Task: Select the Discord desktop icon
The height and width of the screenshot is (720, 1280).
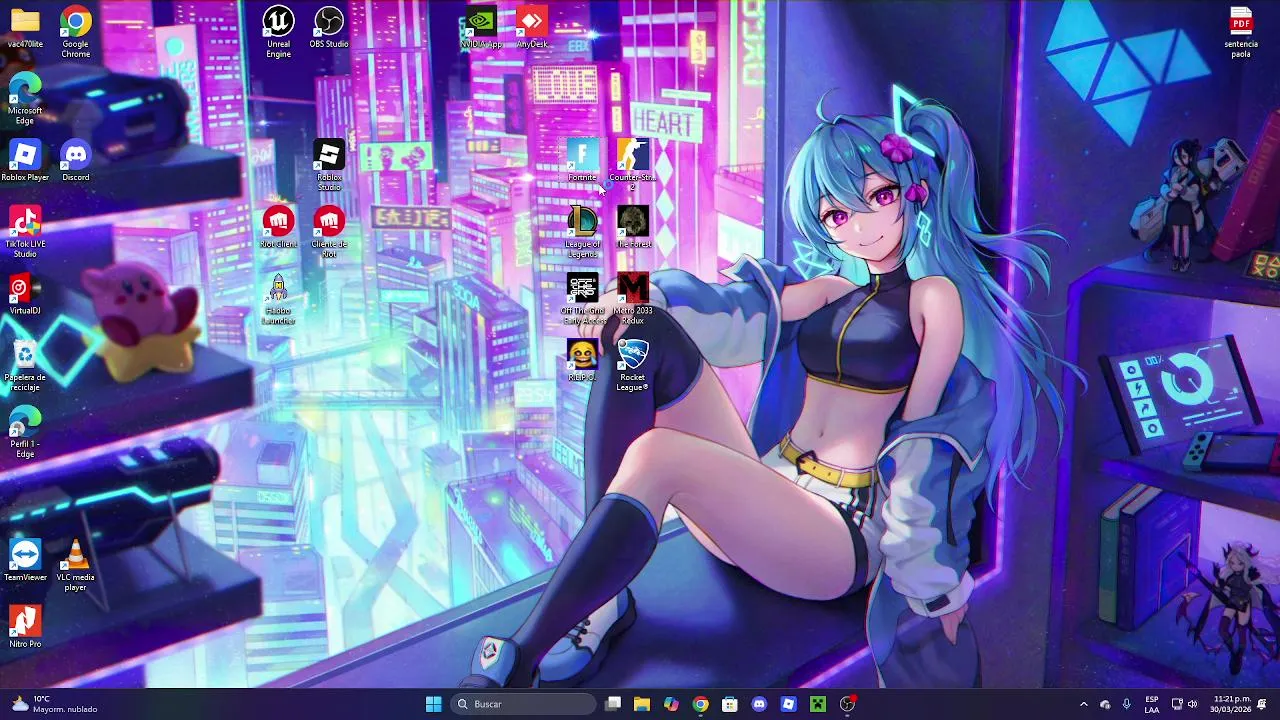Action: click(x=76, y=161)
